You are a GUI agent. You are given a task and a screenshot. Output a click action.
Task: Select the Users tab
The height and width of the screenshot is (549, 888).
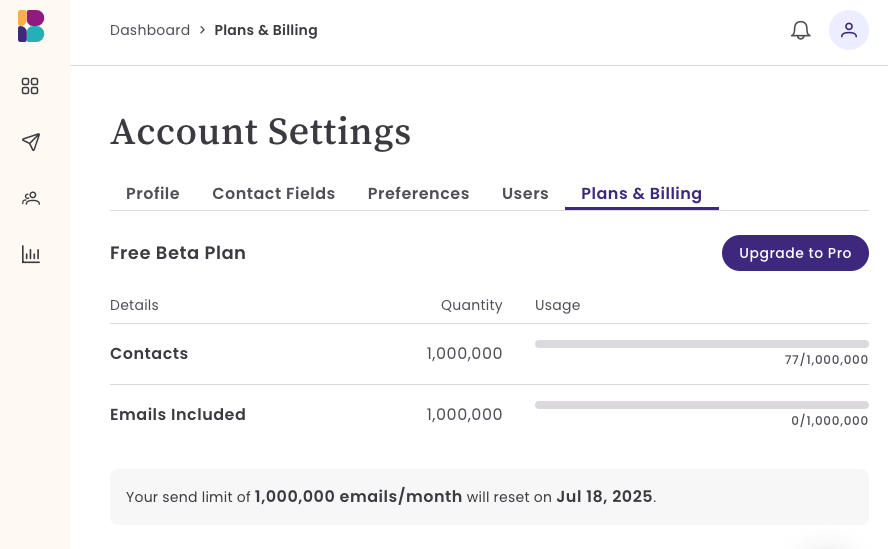(525, 193)
